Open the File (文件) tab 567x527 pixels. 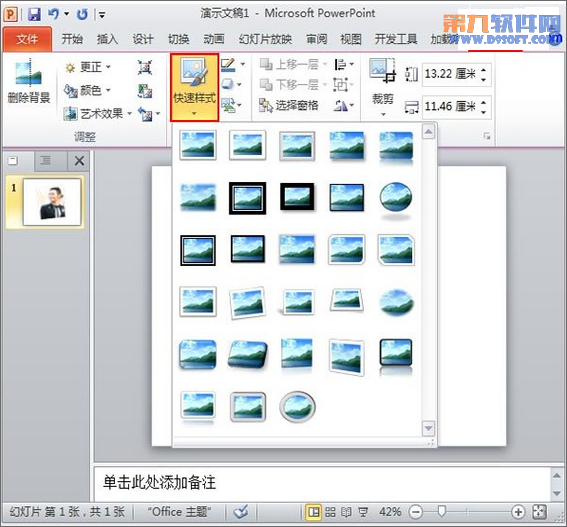pyautogui.click(x=27, y=39)
